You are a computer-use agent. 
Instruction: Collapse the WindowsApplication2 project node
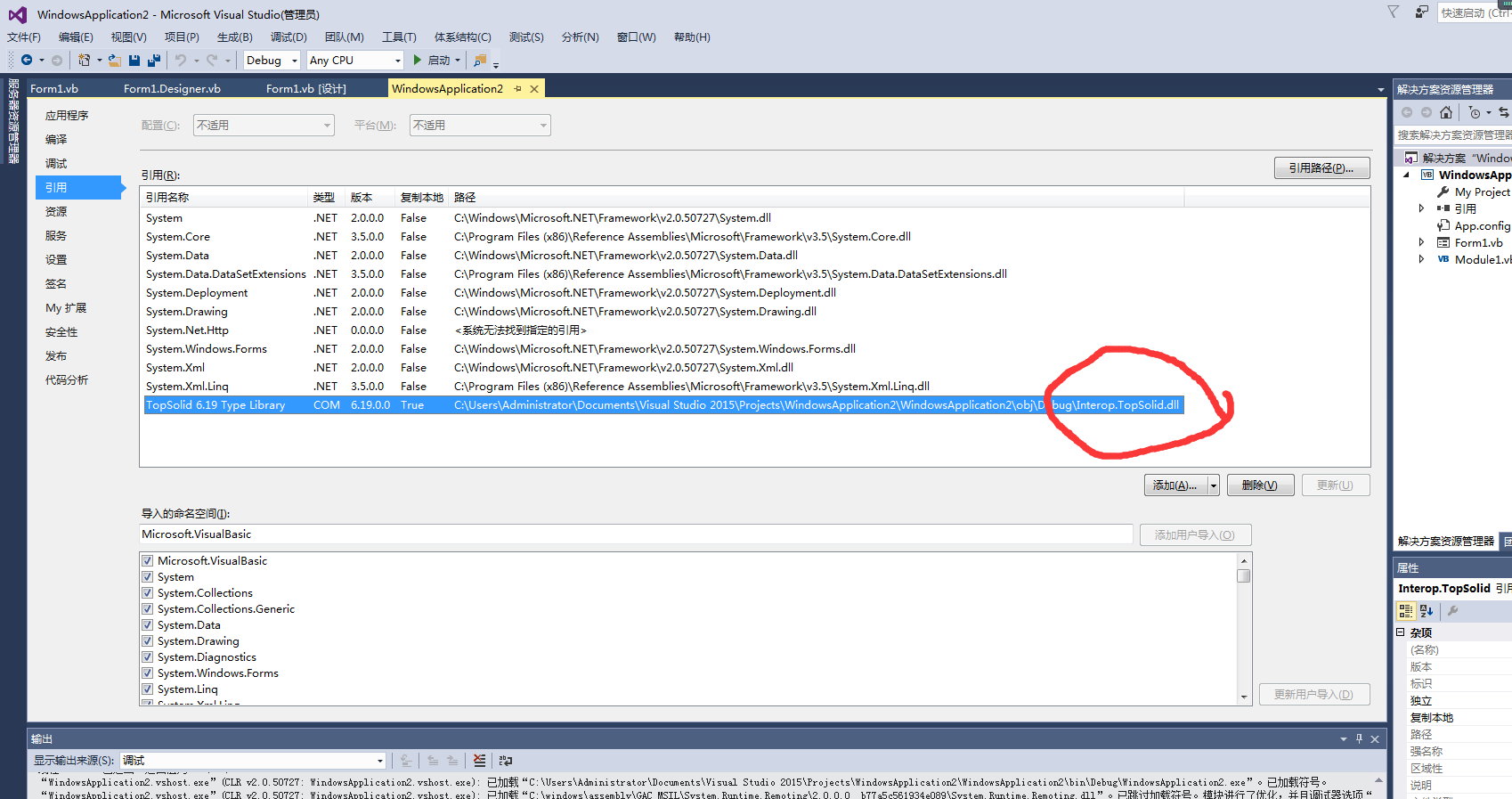pos(1407,175)
